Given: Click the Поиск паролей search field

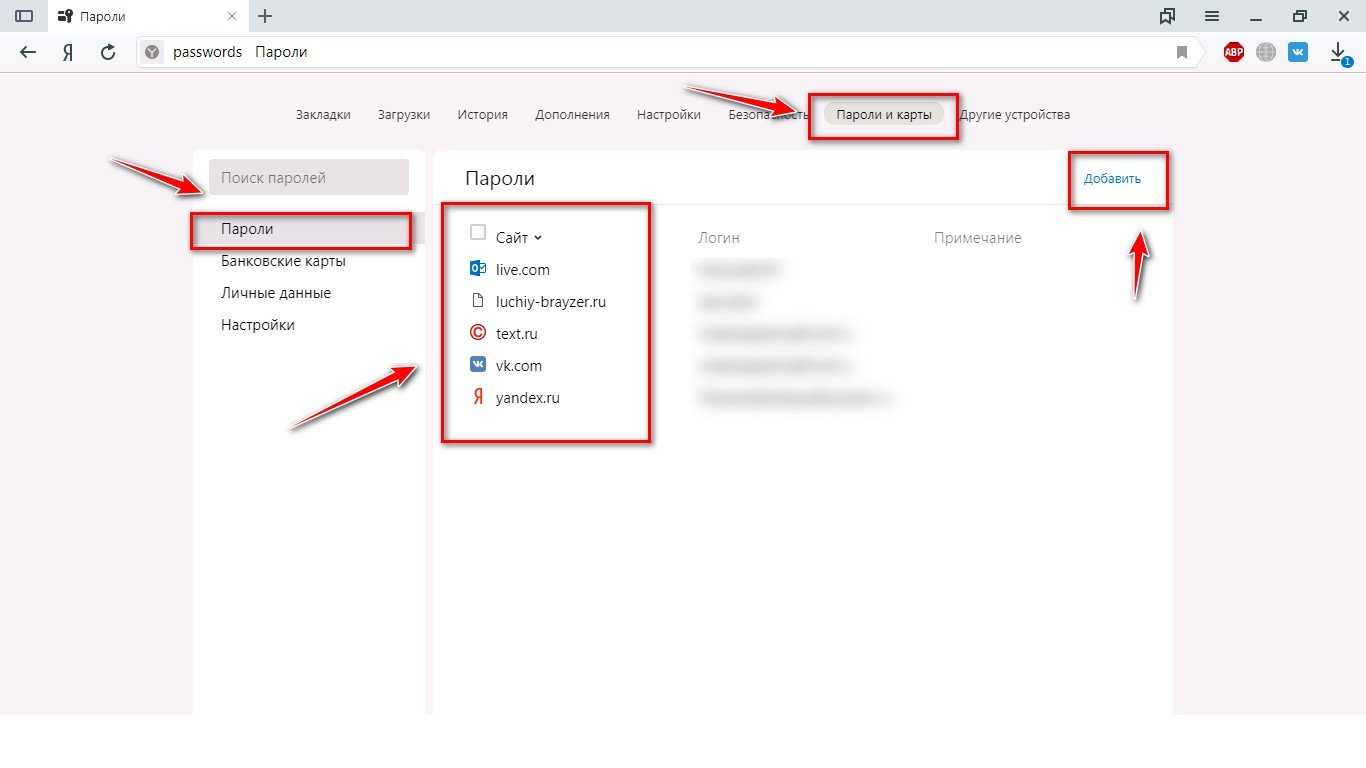Looking at the screenshot, I should pos(309,177).
